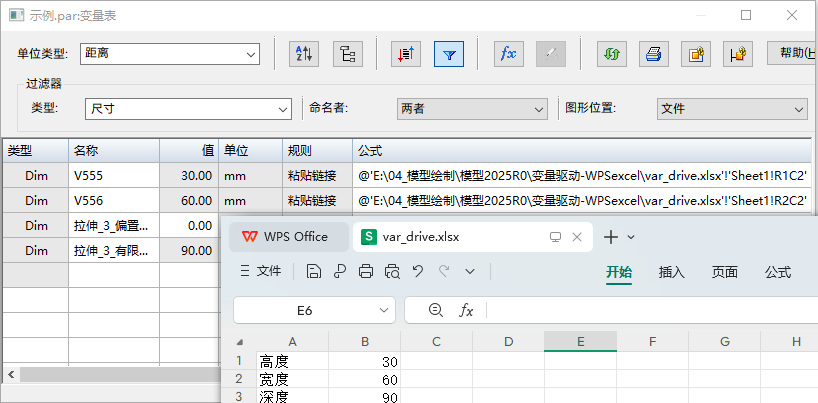Click the 0.00 value cell
This screenshot has width=818, height=403.
coord(189,226)
